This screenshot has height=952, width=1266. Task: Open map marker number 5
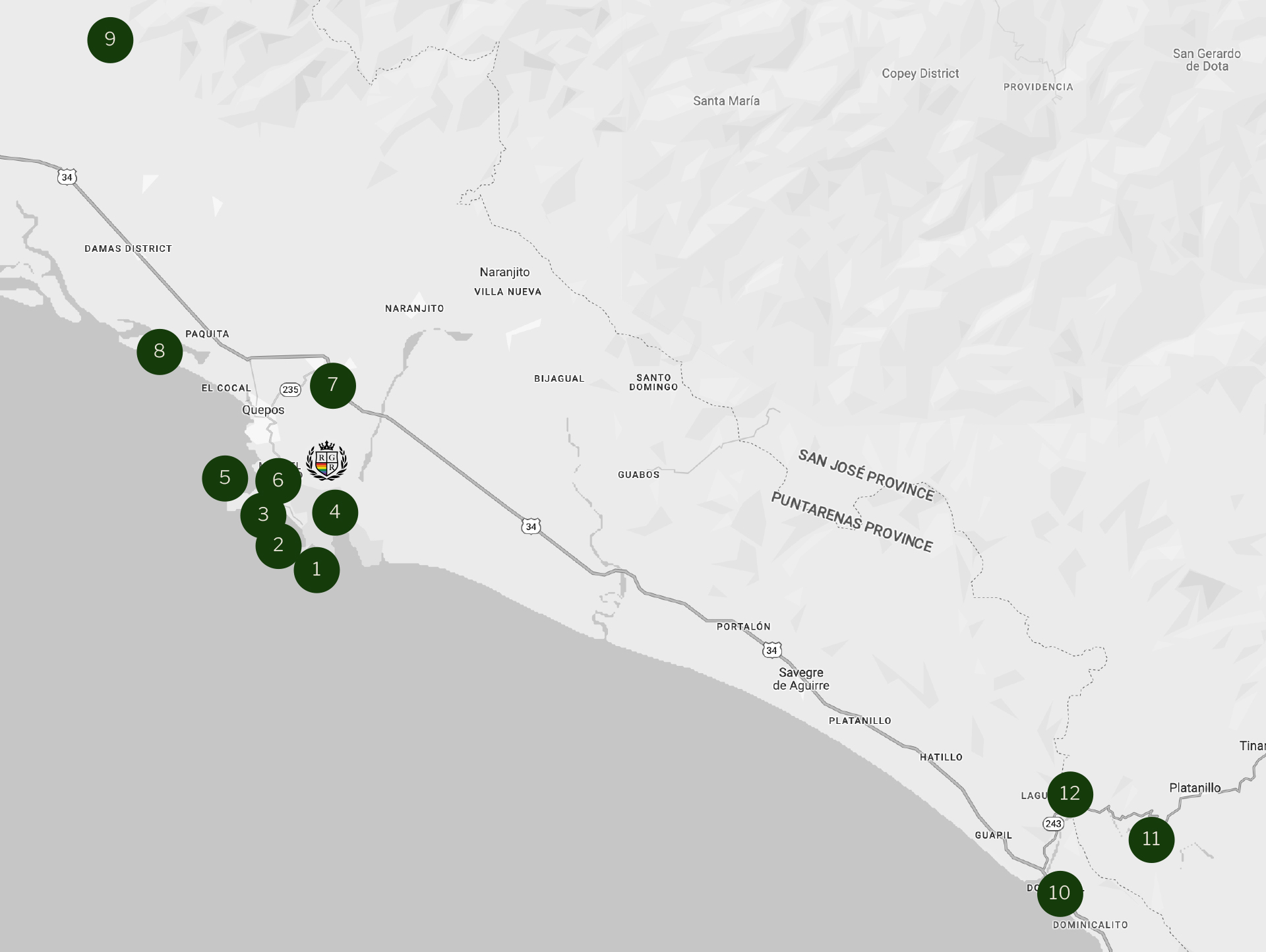pyautogui.click(x=225, y=478)
